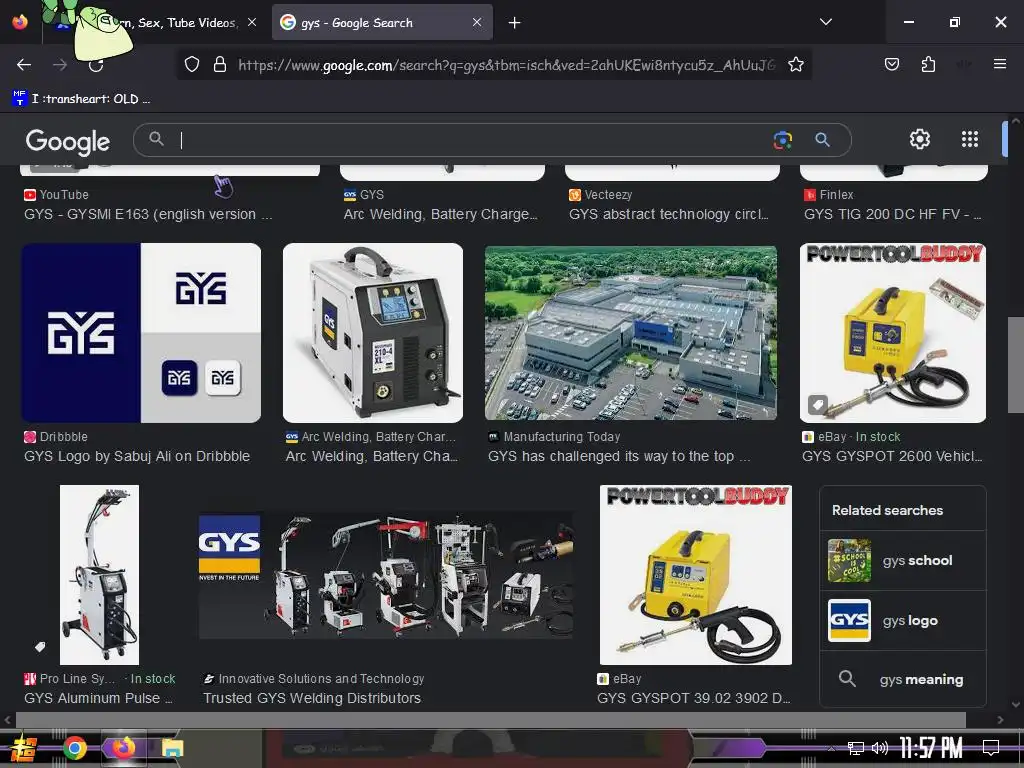Open the notification center icon
1024x768 pixels.
991,748
